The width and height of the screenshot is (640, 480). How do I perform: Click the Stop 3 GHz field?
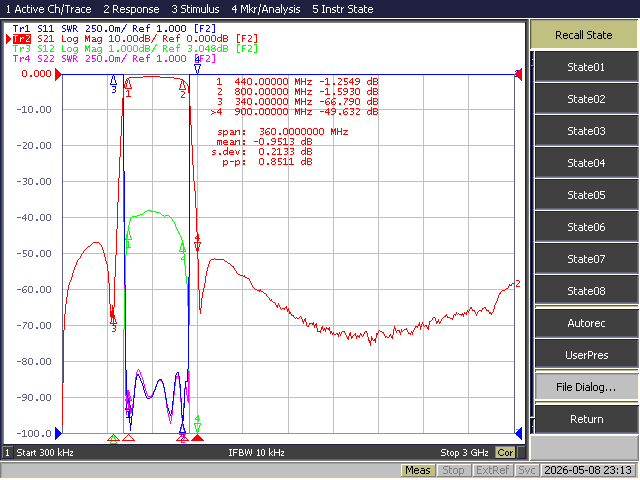pyautogui.click(x=464, y=453)
